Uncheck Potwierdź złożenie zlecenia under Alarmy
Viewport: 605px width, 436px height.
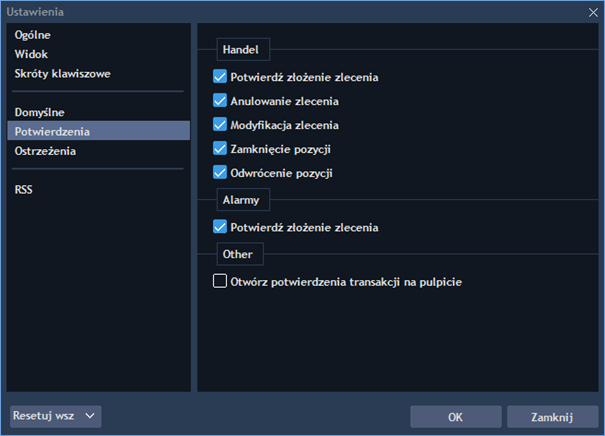tap(221, 227)
